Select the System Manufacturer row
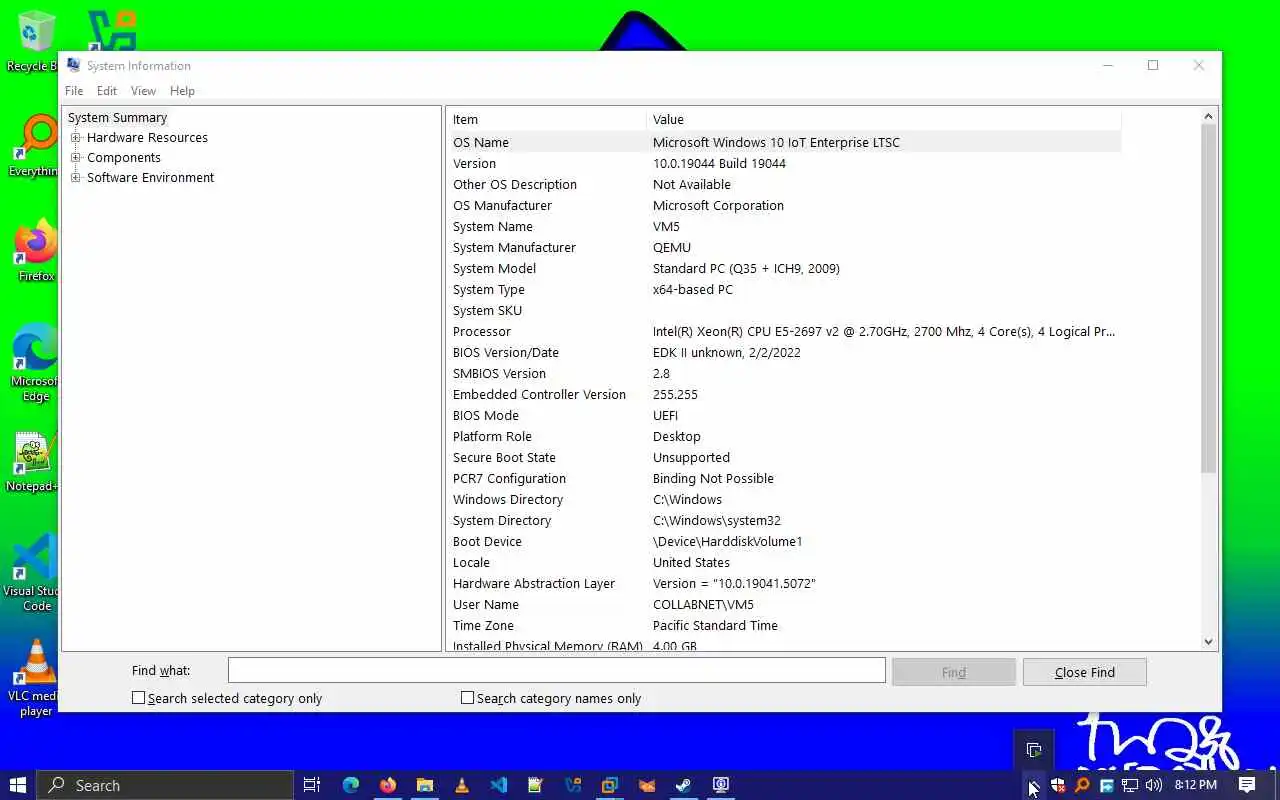 coord(784,247)
